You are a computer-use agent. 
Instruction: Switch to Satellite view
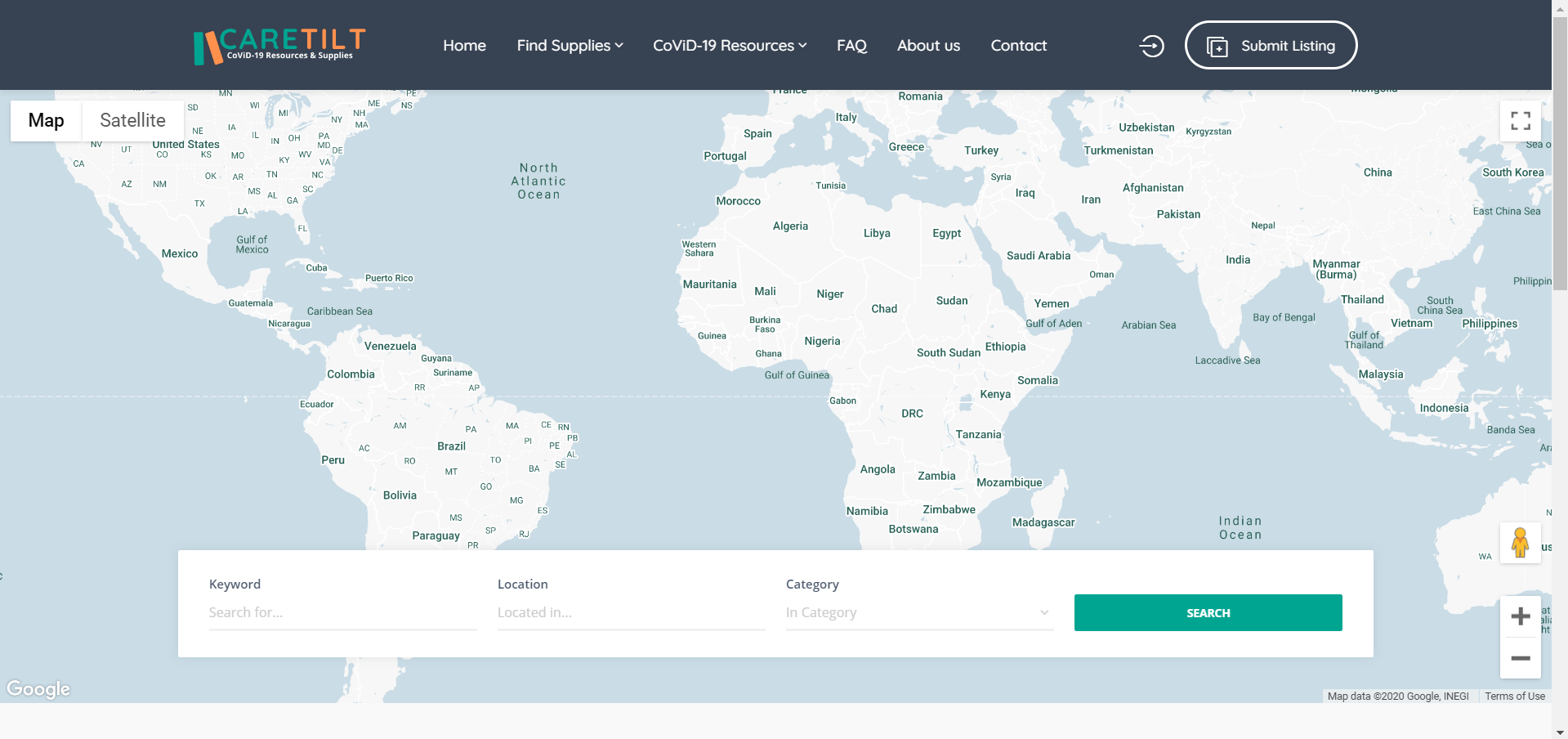point(132,121)
